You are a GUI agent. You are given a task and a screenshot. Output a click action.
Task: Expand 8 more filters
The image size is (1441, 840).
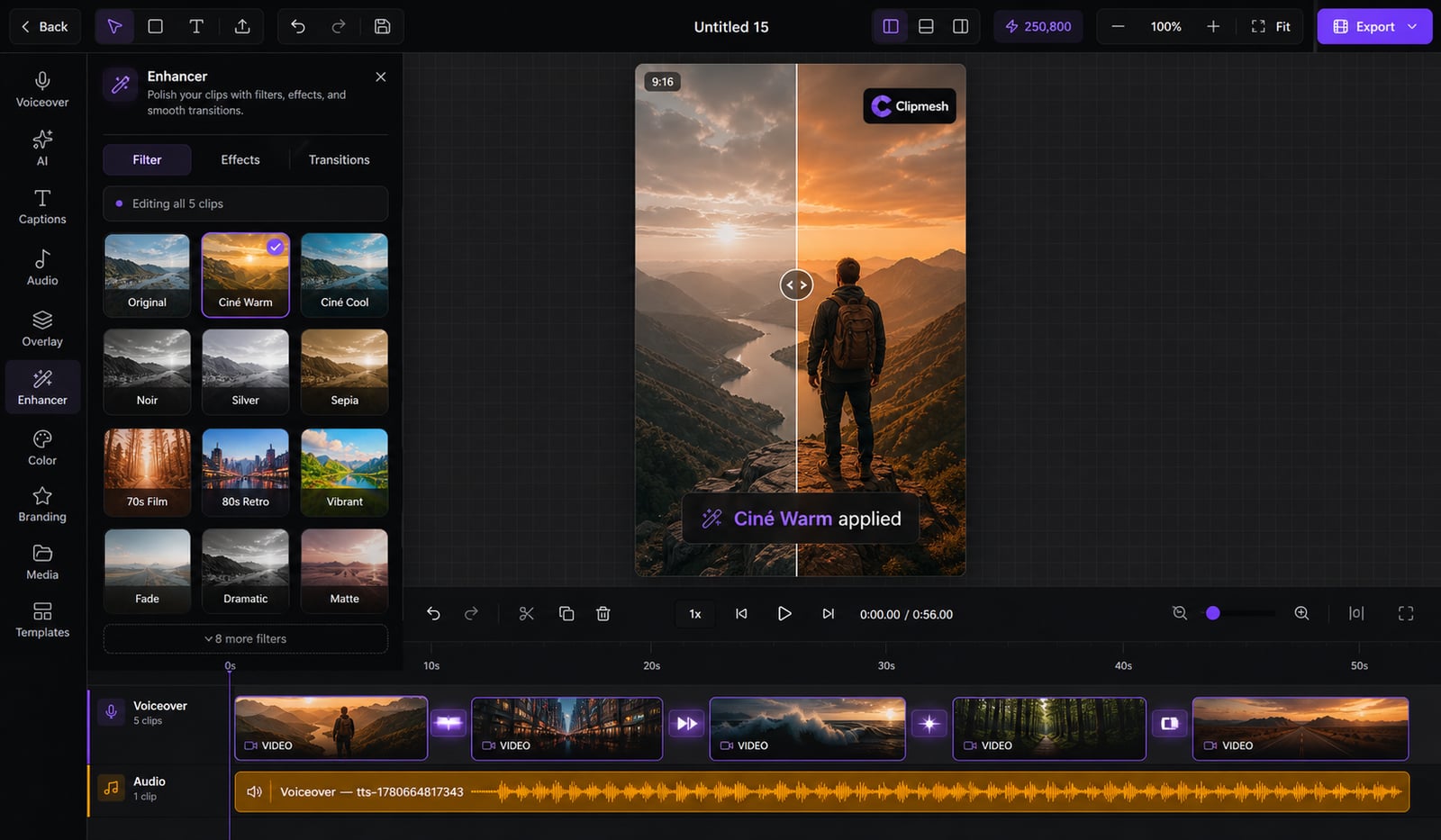pos(246,638)
